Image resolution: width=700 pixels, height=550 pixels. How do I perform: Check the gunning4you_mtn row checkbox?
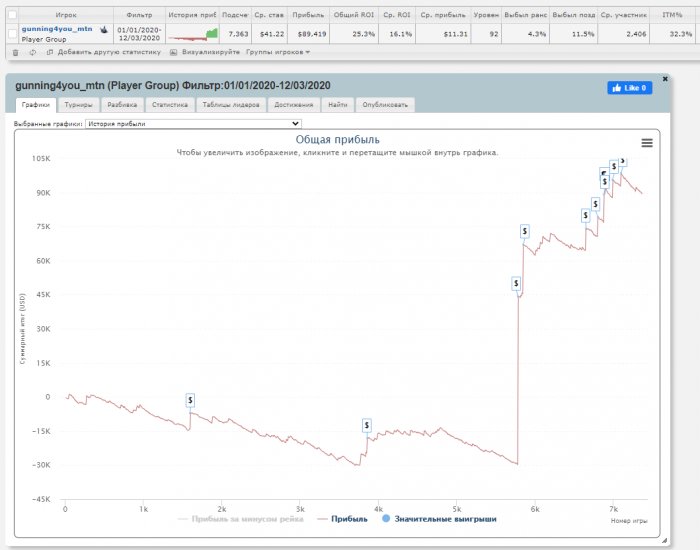(x=13, y=34)
